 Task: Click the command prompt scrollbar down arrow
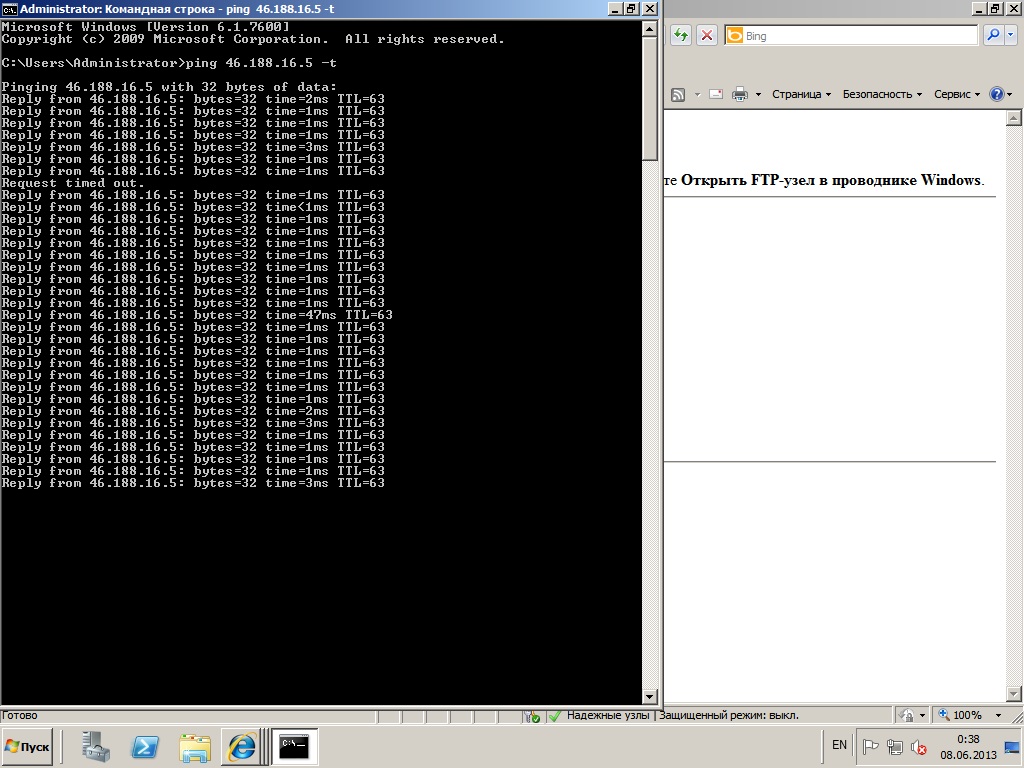[649, 696]
